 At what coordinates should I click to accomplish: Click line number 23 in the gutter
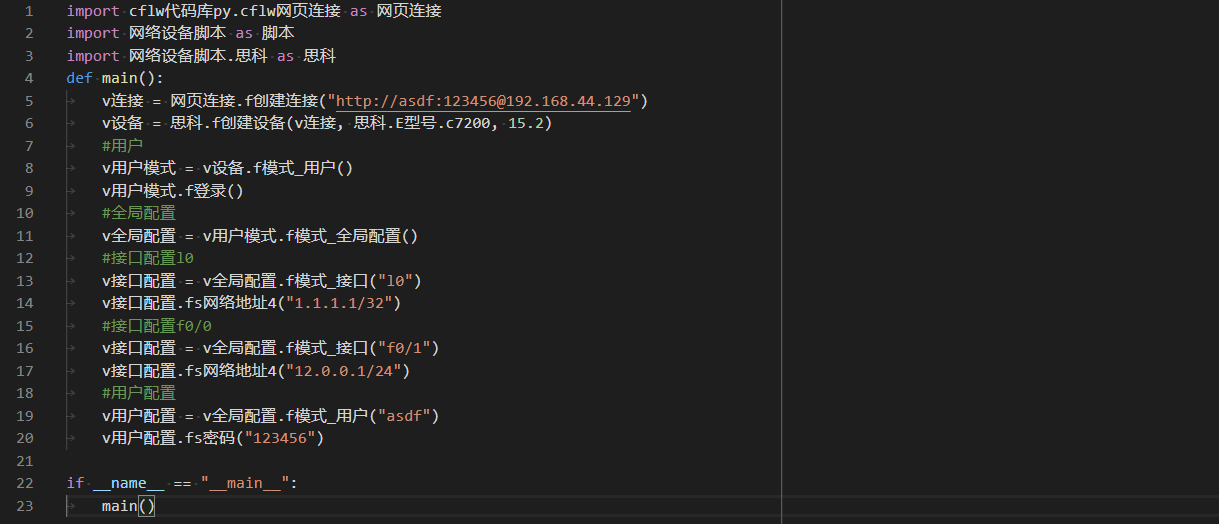(x=24, y=506)
